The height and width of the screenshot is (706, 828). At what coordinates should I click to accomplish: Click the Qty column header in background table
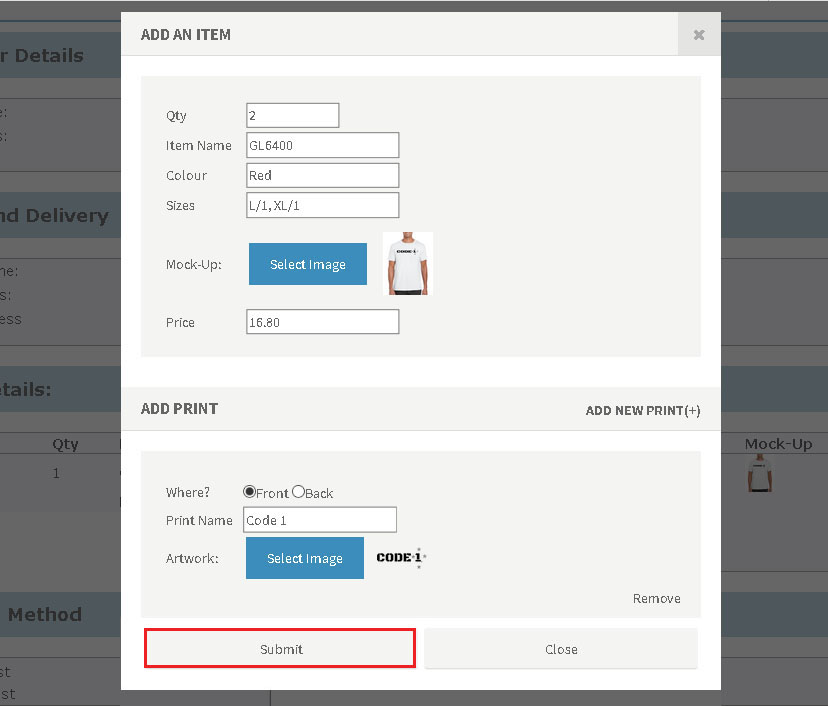(x=65, y=444)
